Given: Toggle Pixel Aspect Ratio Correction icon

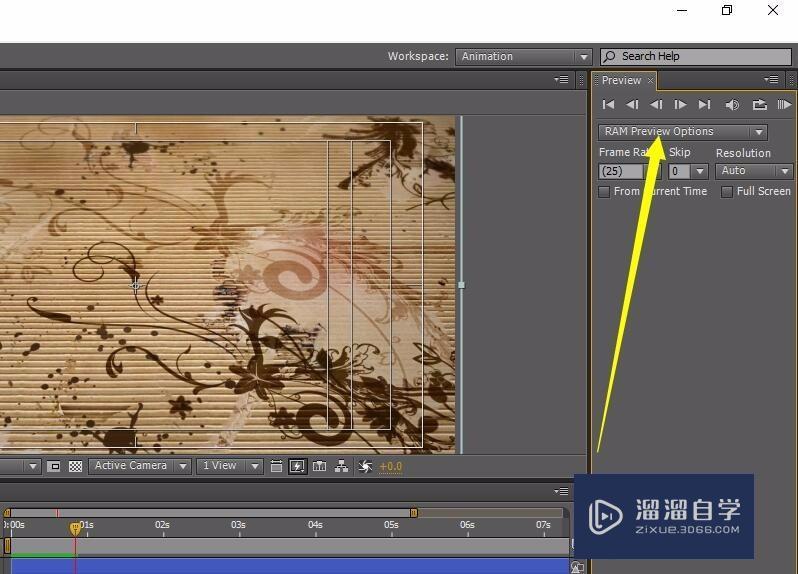Looking at the screenshot, I should (276, 466).
